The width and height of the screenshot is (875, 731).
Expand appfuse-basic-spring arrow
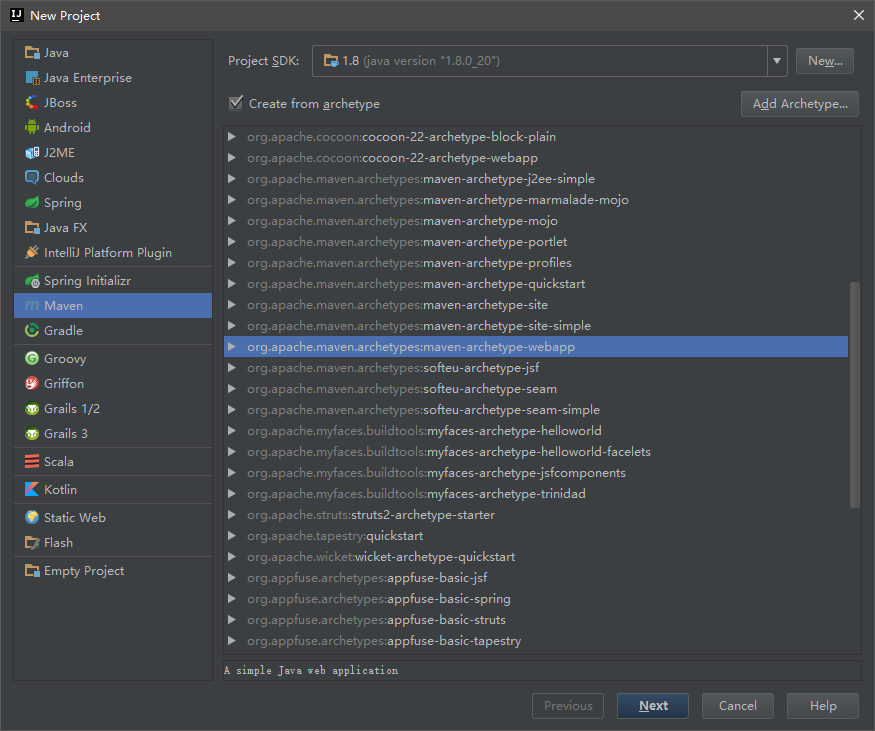(x=232, y=599)
